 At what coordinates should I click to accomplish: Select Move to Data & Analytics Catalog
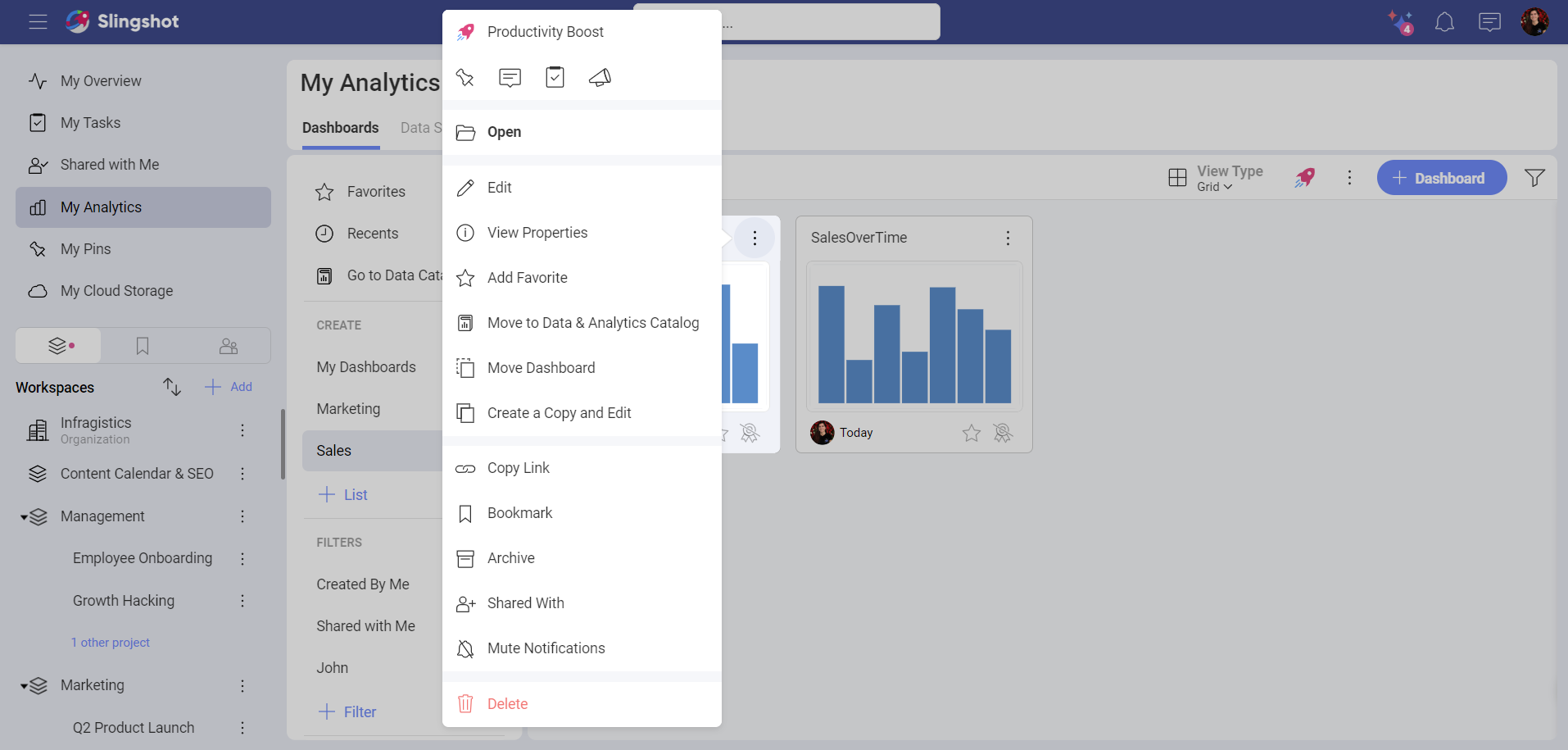[582, 323]
